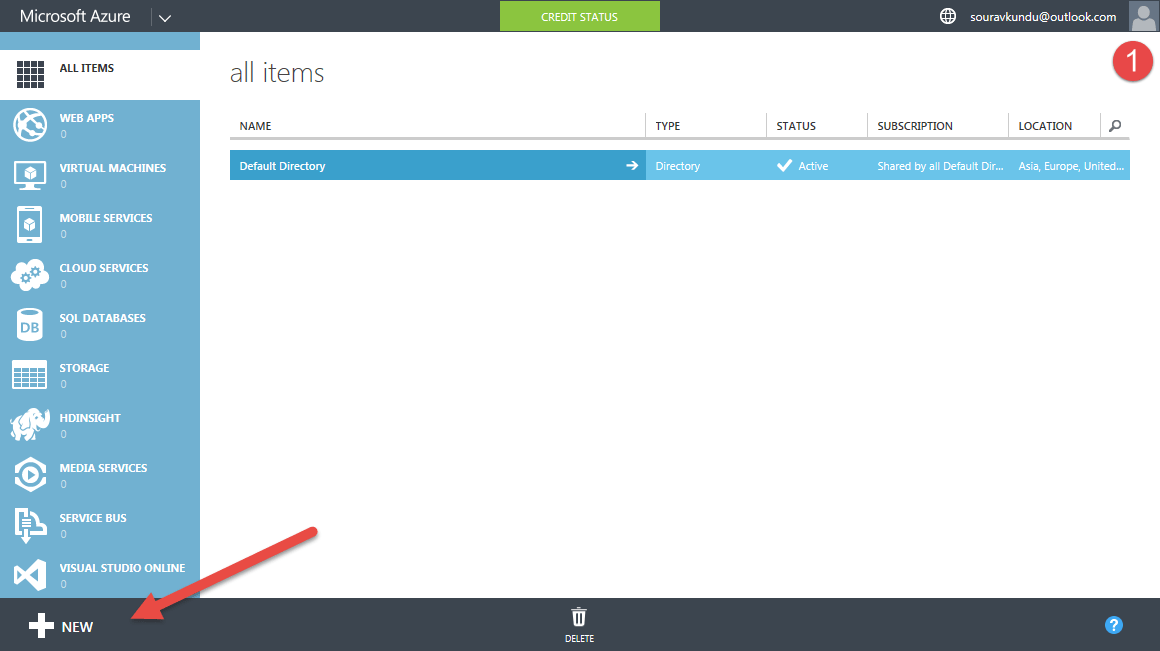The image size is (1160, 651).
Task: Sort by SUBSCRIPTION column header
Action: pyautogui.click(x=915, y=126)
